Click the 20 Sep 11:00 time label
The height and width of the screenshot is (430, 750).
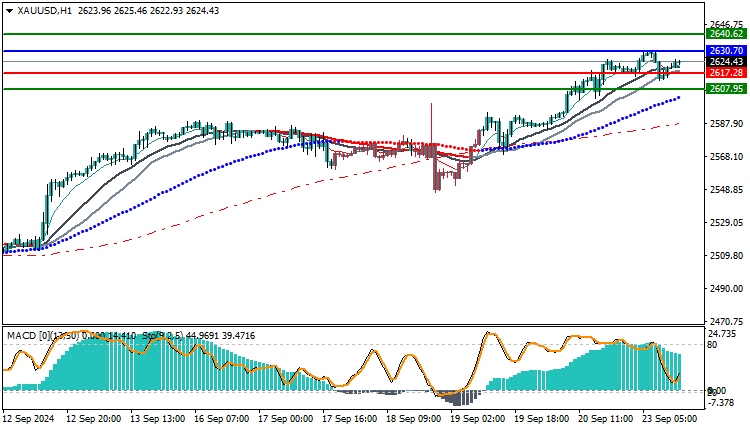point(606,419)
